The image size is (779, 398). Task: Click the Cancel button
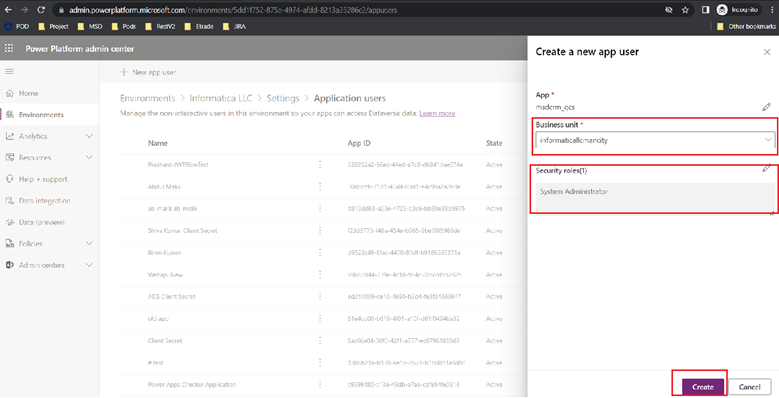click(749, 387)
